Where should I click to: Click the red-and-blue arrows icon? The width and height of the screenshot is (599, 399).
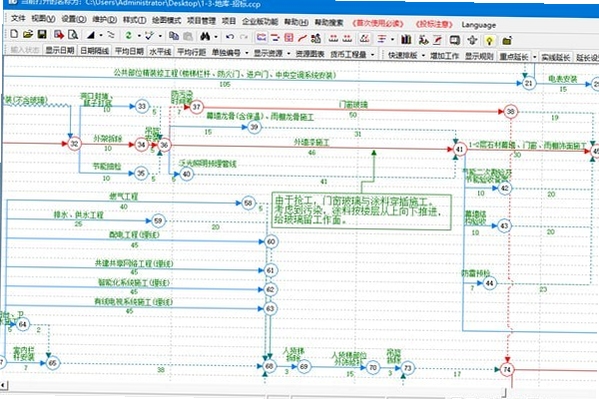(x=275, y=37)
